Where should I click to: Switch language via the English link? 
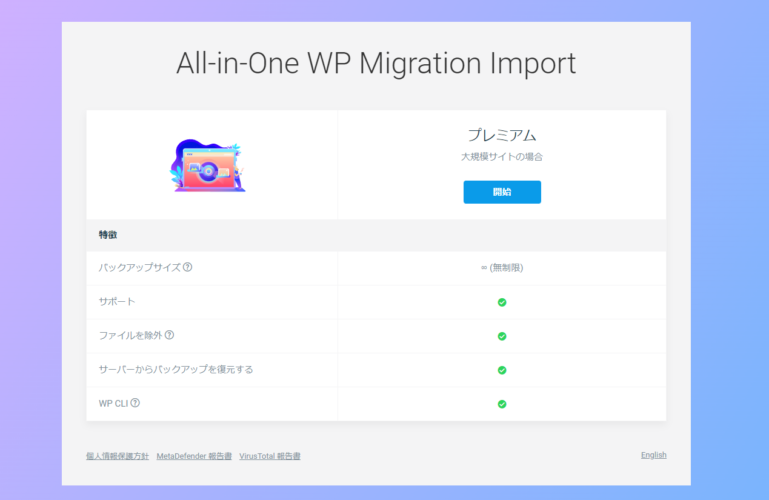(653, 455)
